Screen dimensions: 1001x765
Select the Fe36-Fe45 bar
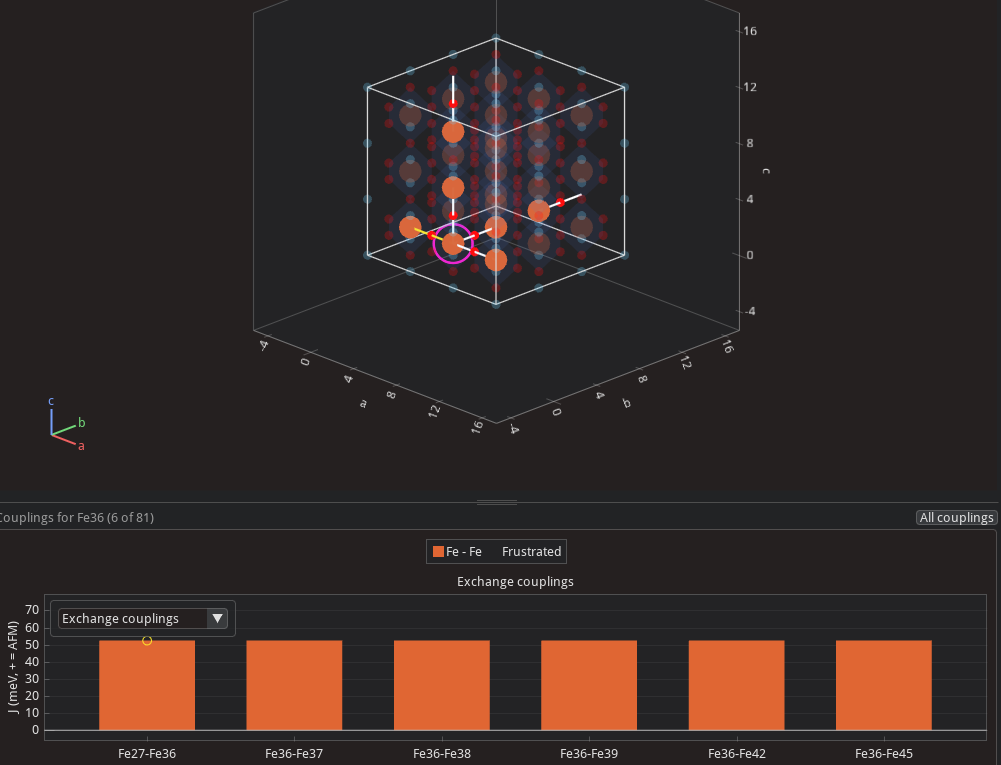(x=884, y=685)
